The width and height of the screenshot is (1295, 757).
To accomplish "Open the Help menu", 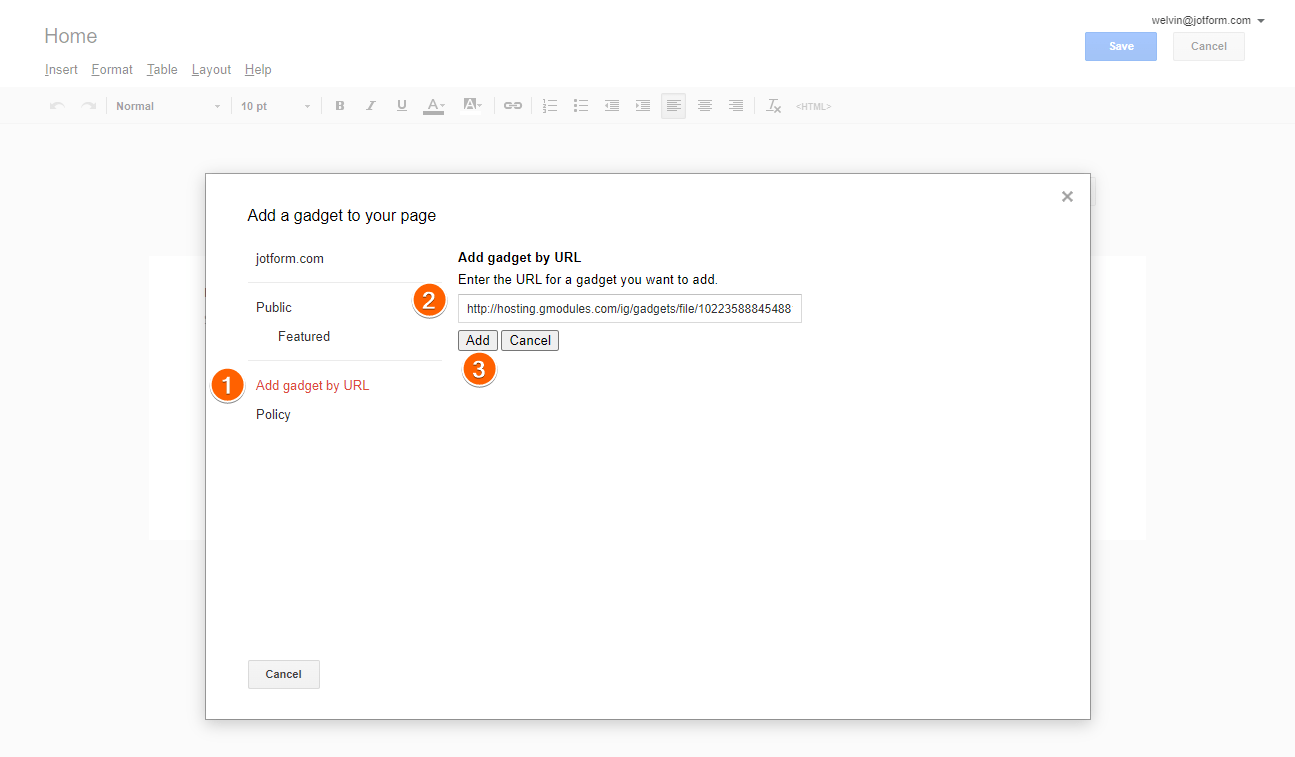I will (258, 70).
